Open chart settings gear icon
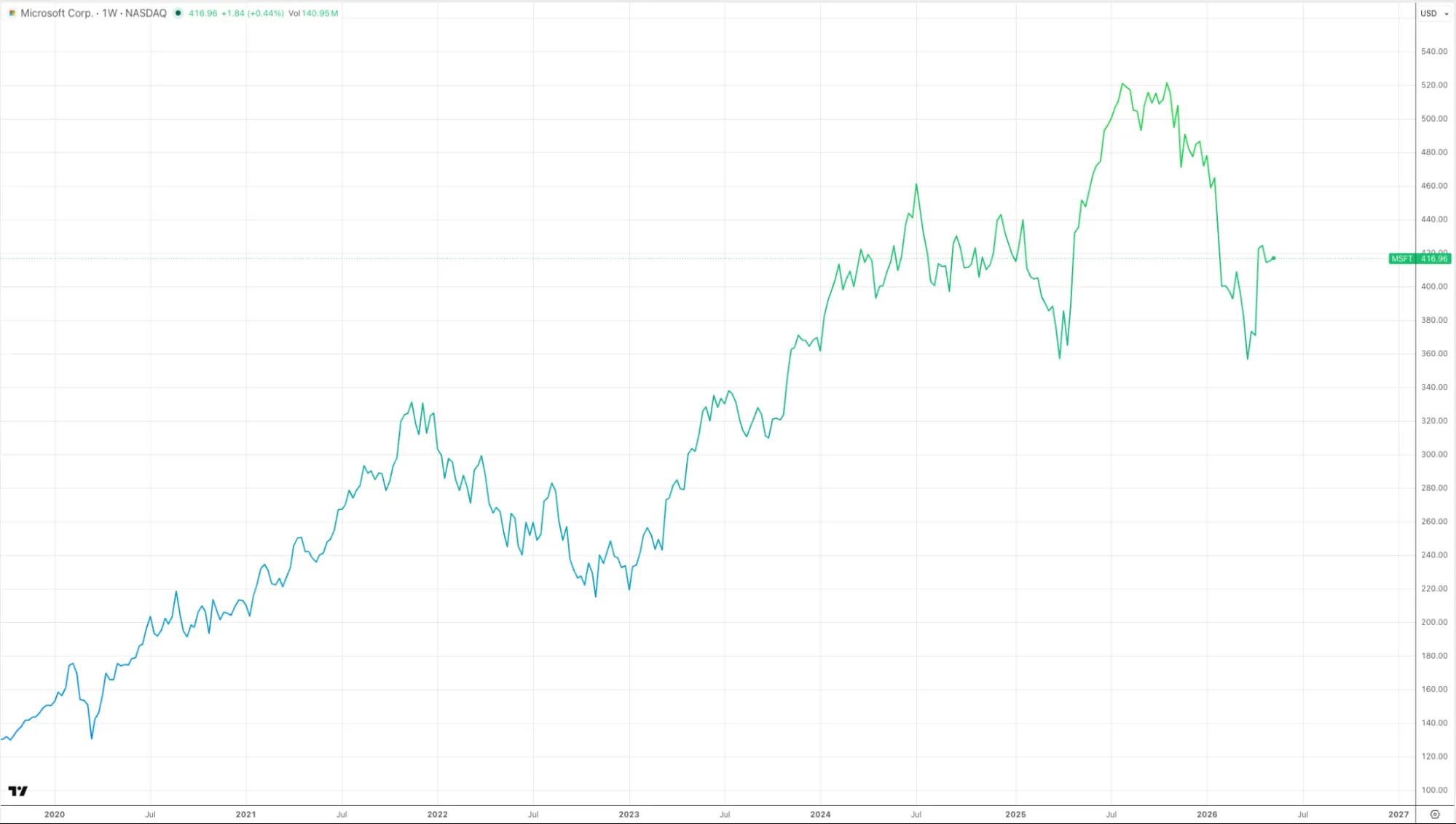The image size is (1456, 824). (x=1435, y=815)
